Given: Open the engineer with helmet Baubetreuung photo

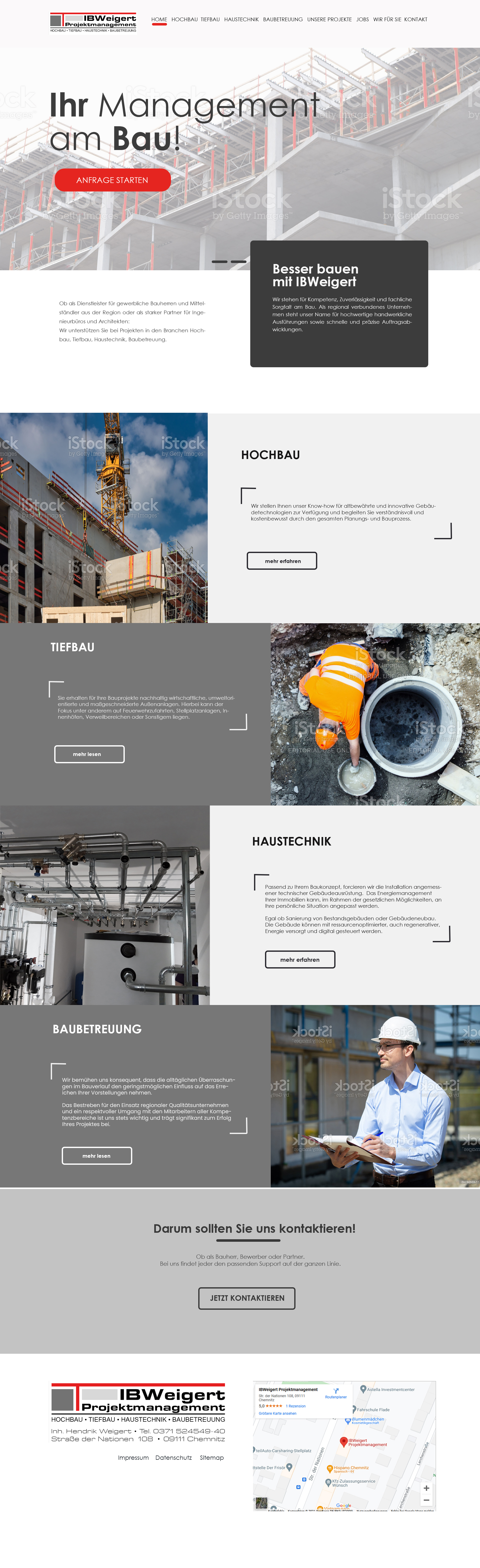Looking at the screenshot, I should [375, 1096].
